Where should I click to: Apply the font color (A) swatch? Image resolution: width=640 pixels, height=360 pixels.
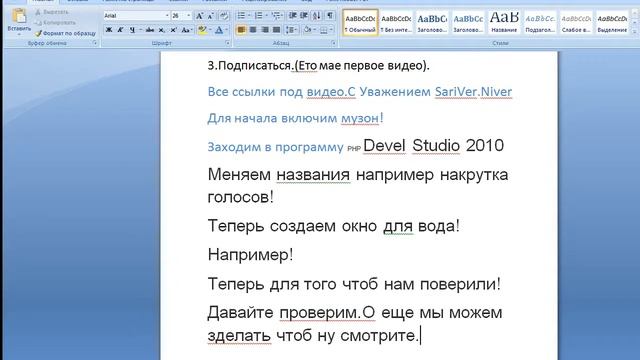point(219,30)
